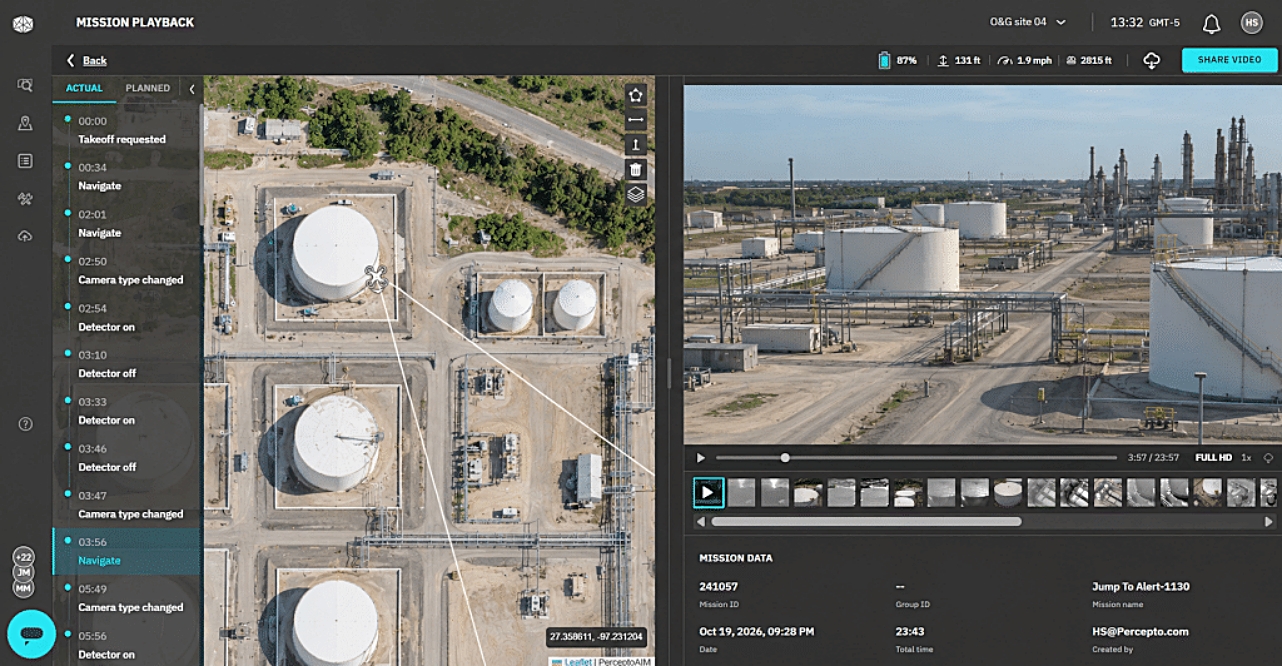Play the mission video
The height and width of the screenshot is (666, 1282).
[701, 458]
